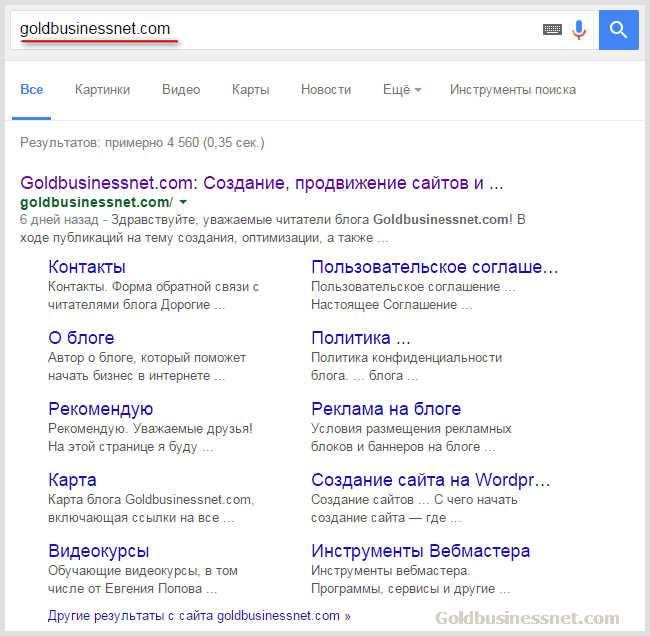650x636 pixels.
Task: Click snippet text '6 дней назад - Здравствуйте'
Action: [108, 219]
